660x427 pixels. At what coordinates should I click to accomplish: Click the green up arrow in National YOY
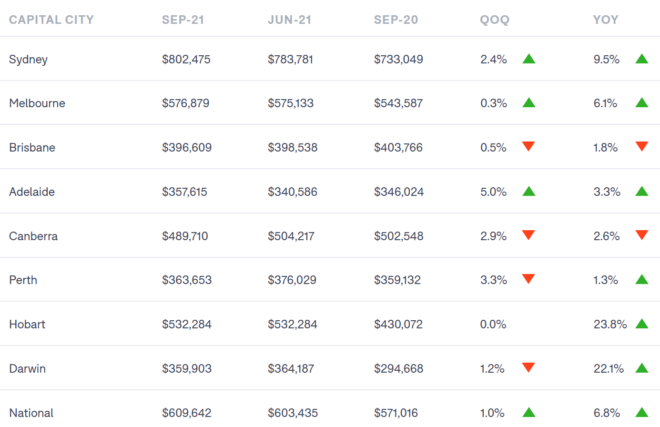point(640,412)
